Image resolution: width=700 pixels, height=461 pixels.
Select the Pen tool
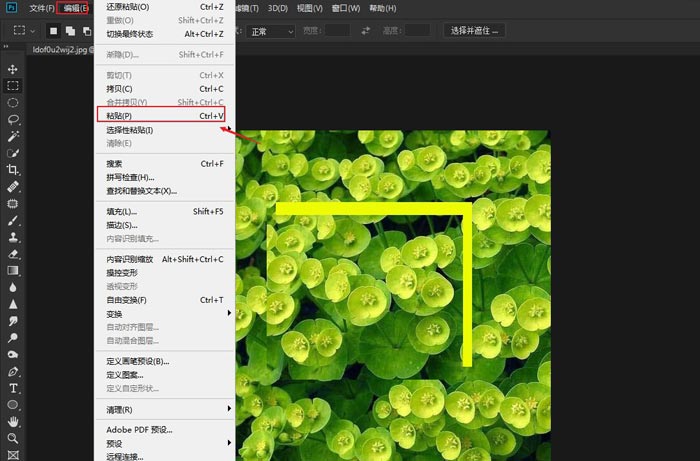(x=12, y=371)
